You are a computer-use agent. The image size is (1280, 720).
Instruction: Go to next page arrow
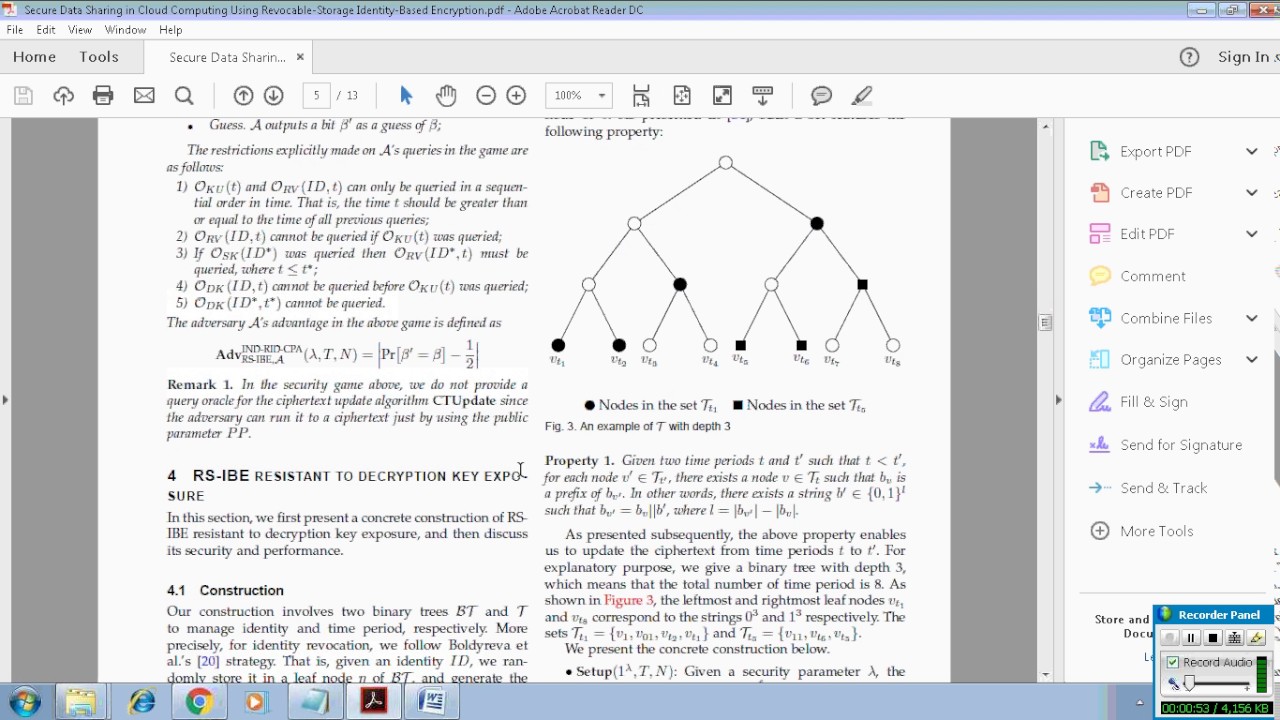(x=274, y=95)
